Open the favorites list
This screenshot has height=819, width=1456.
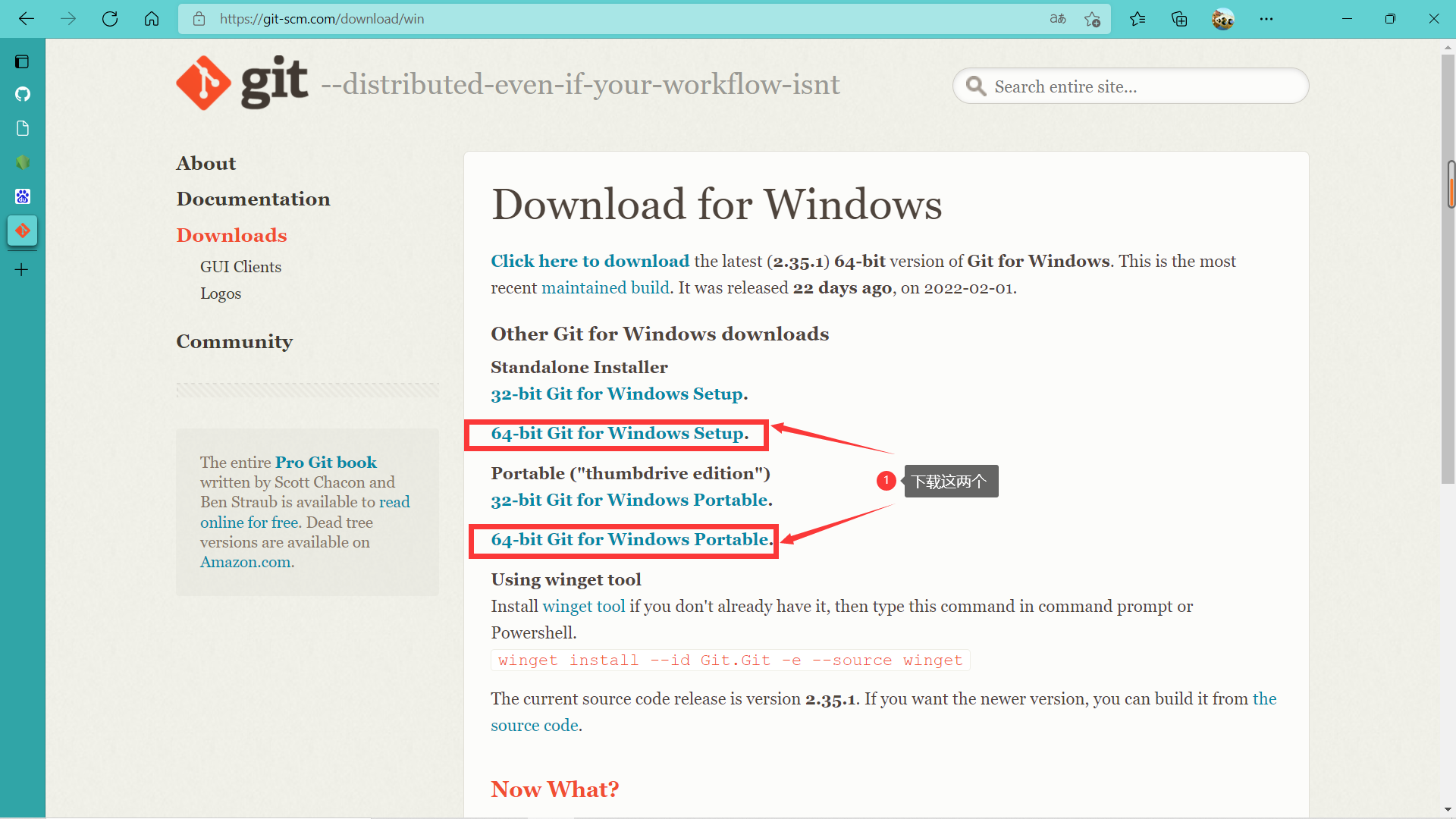click(1137, 19)
